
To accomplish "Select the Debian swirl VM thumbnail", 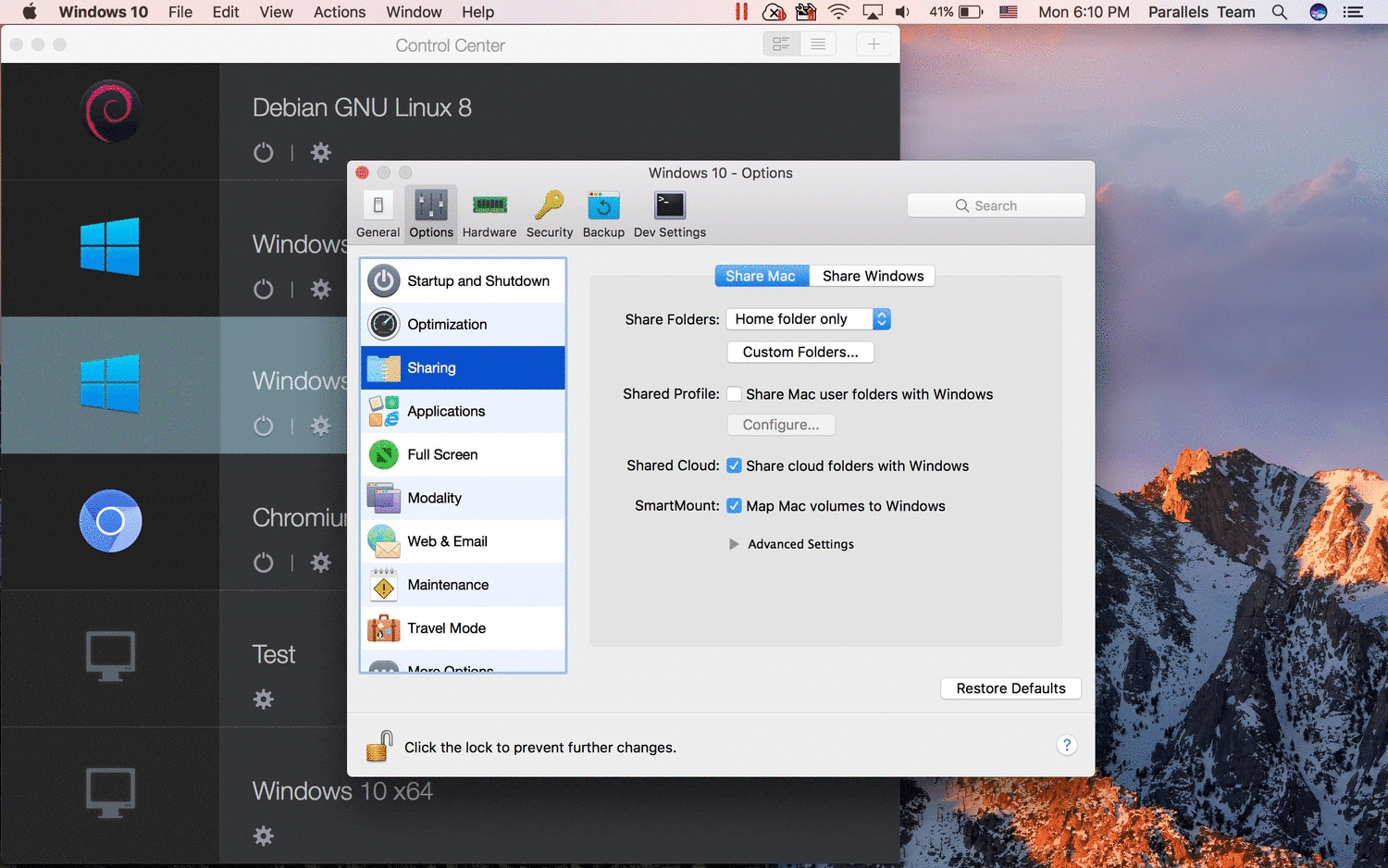I will (x=111, y=112).
